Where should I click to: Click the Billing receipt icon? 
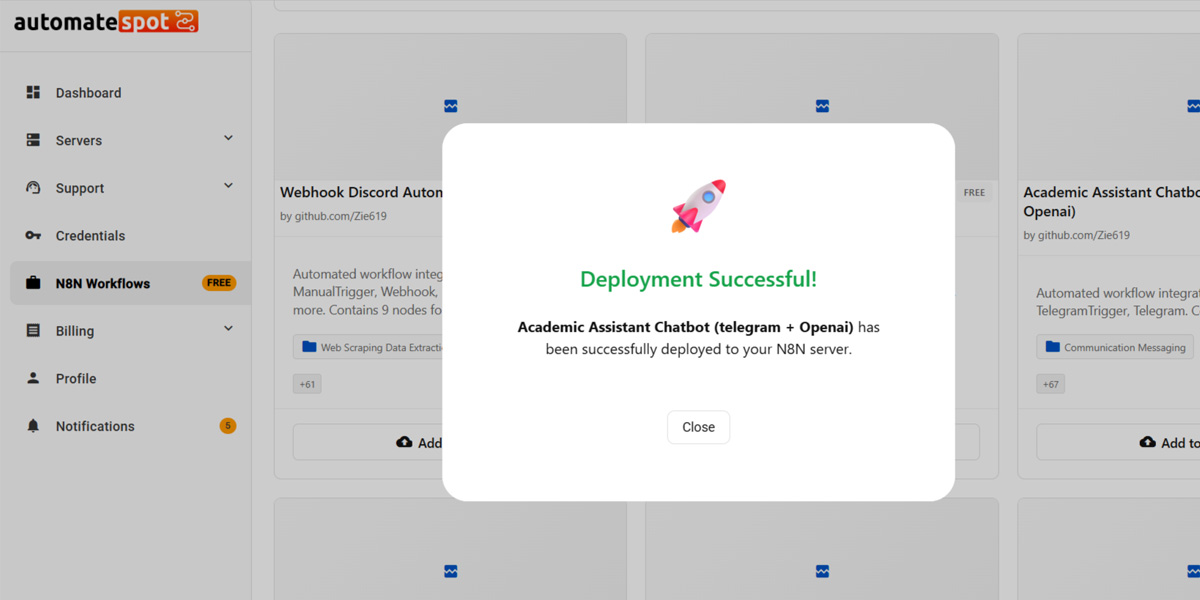click(33, 331)
